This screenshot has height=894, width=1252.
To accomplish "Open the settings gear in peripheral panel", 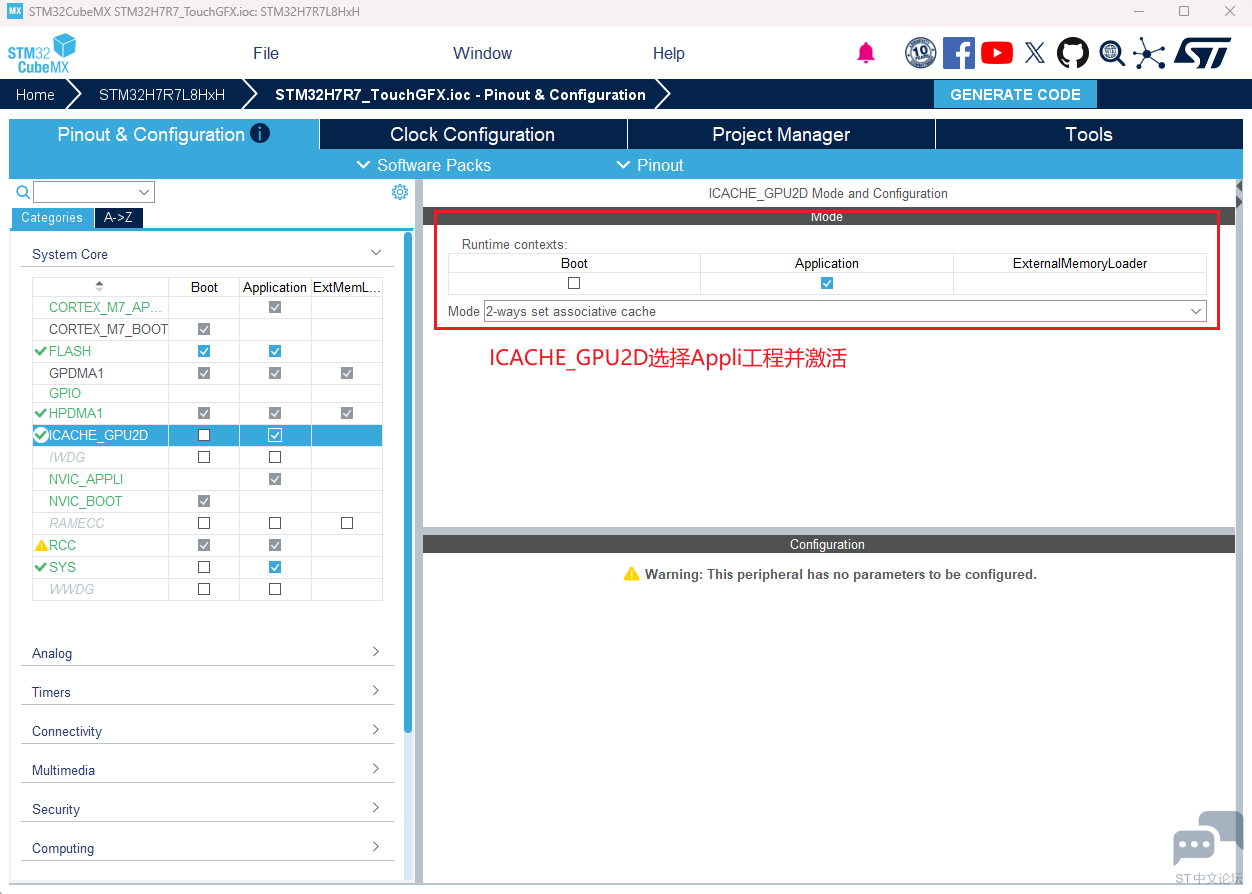I will 400,192.
